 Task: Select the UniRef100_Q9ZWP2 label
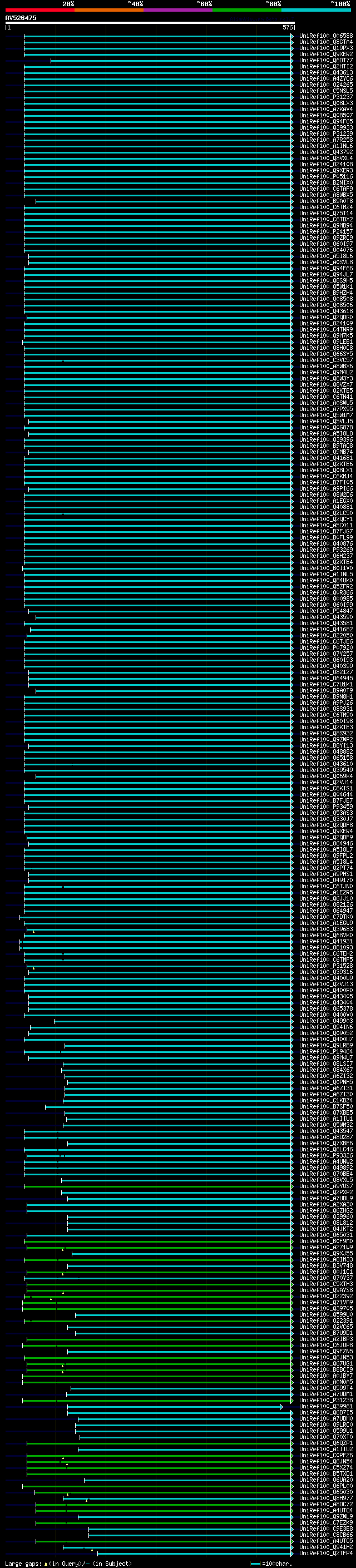coord(326,739)
